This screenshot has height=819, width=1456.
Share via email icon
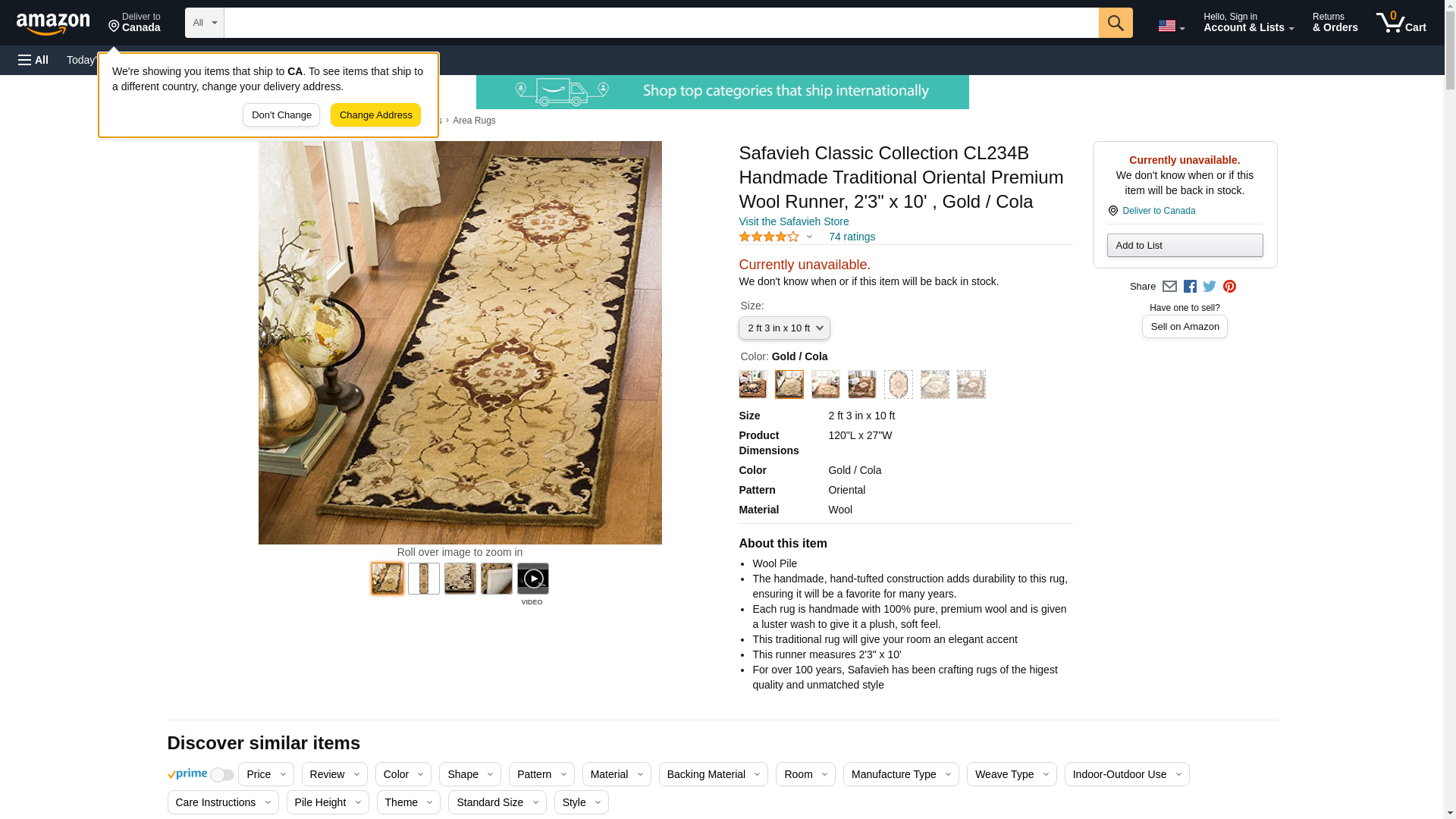1169,287
